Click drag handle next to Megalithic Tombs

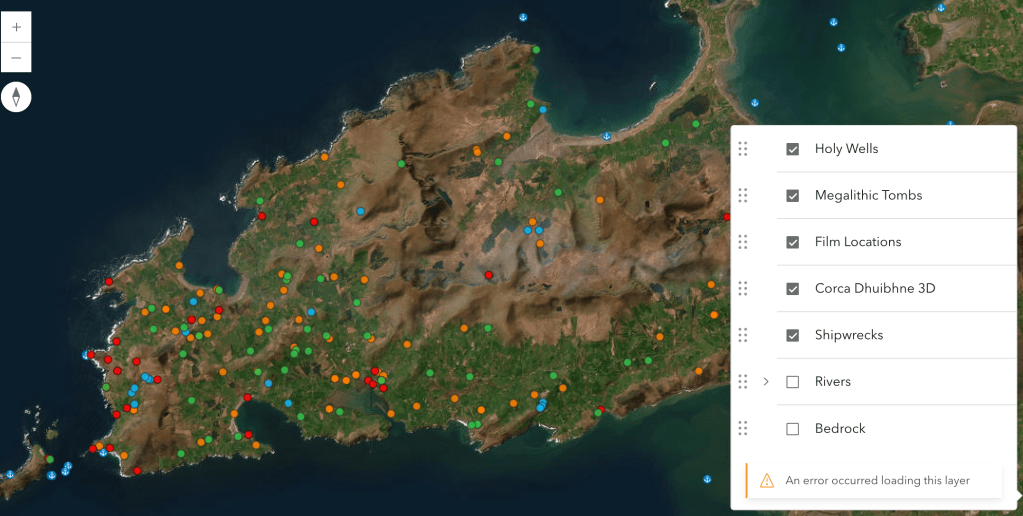[x=742, y=195]
